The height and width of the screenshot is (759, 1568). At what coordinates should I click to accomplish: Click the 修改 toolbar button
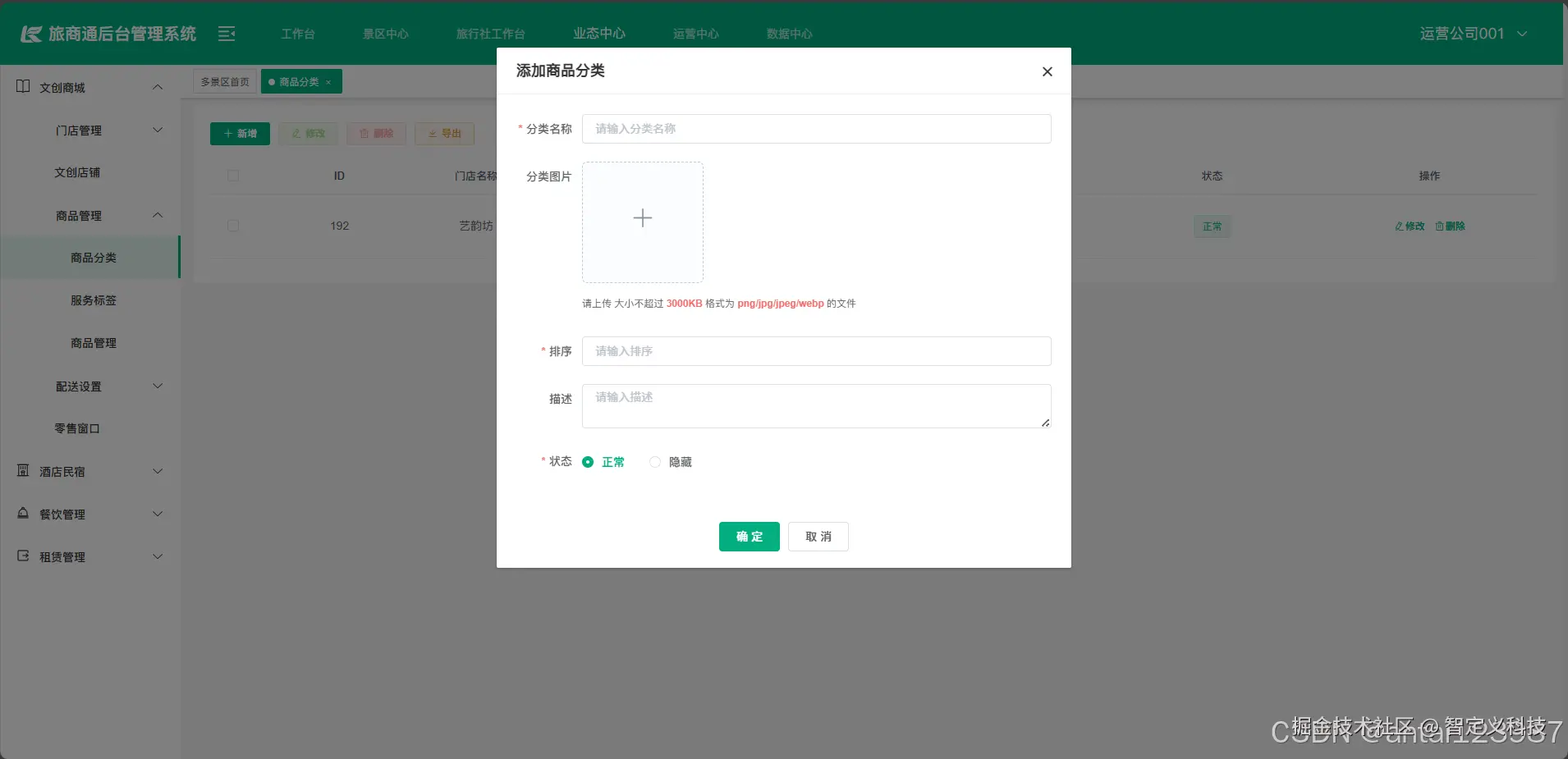308,133
